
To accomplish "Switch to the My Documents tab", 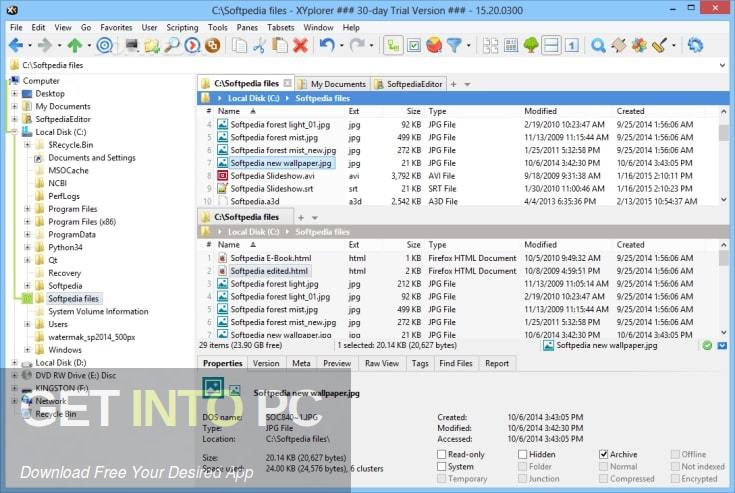I will pyautogui.click(x=332, y=84).
